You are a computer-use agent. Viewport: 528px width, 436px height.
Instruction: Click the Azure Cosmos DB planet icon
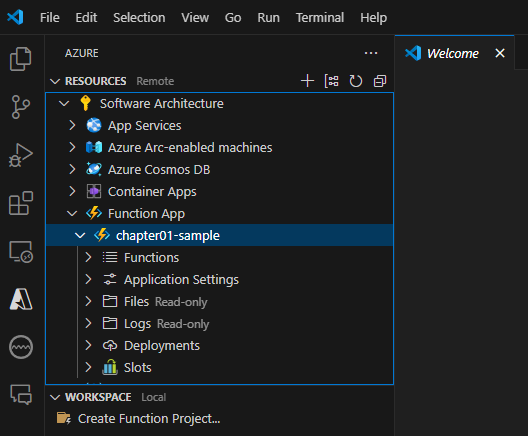(94, 169)
